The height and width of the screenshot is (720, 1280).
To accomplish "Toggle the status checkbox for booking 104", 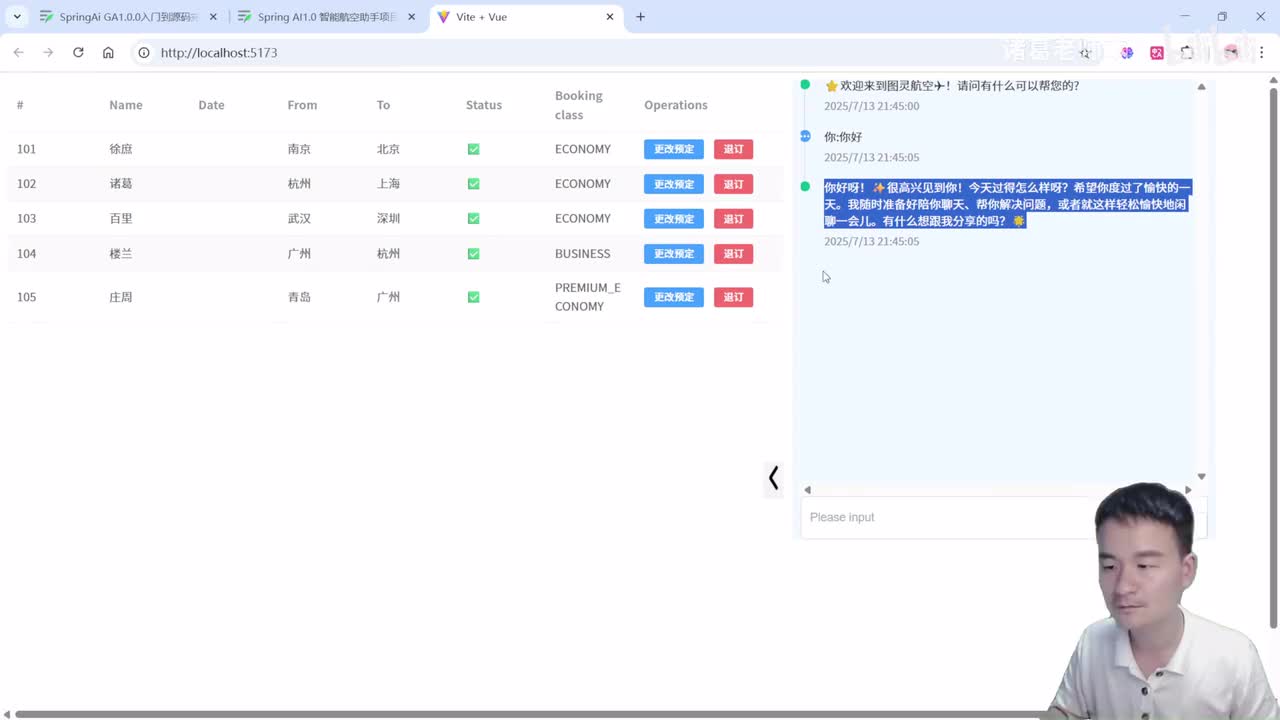I will click(x=473, y=254).
